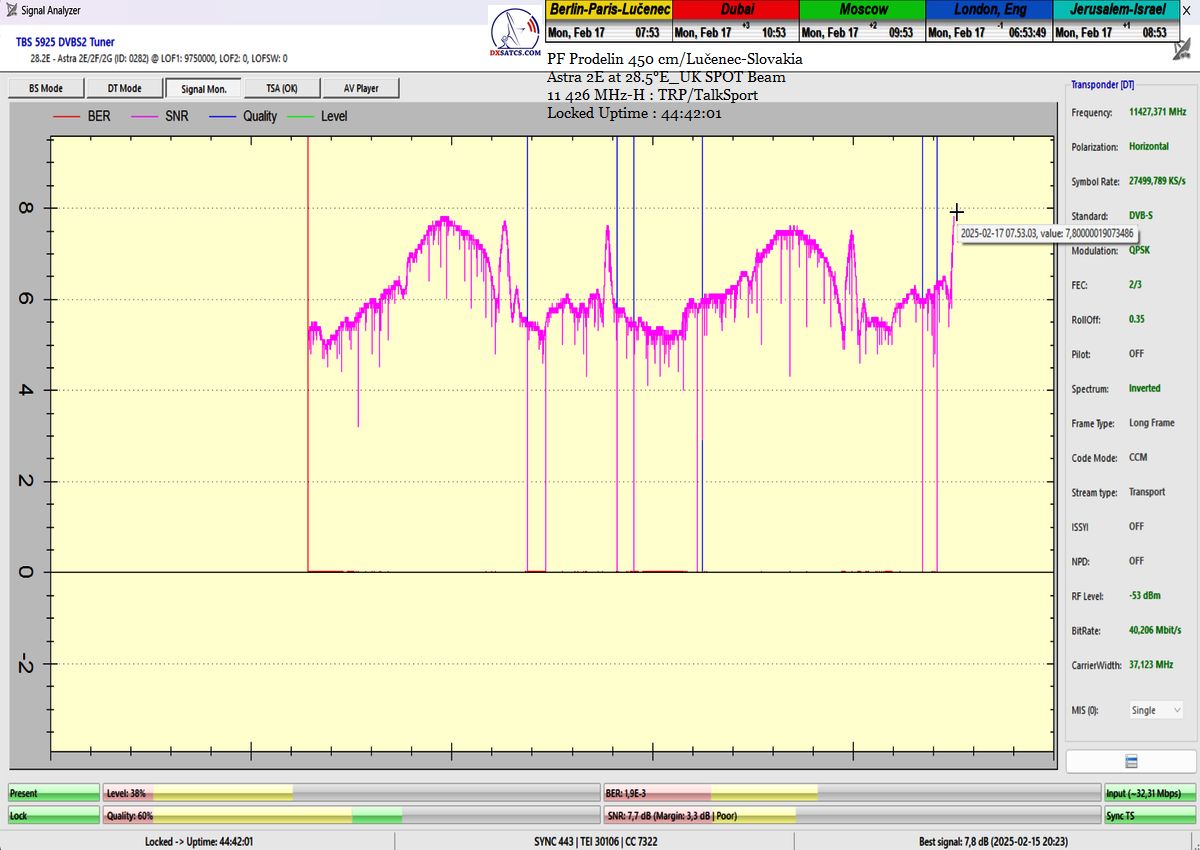The image size is (1200, 850).
Task: Click the green Present status indicator
Action: [54, 793]
